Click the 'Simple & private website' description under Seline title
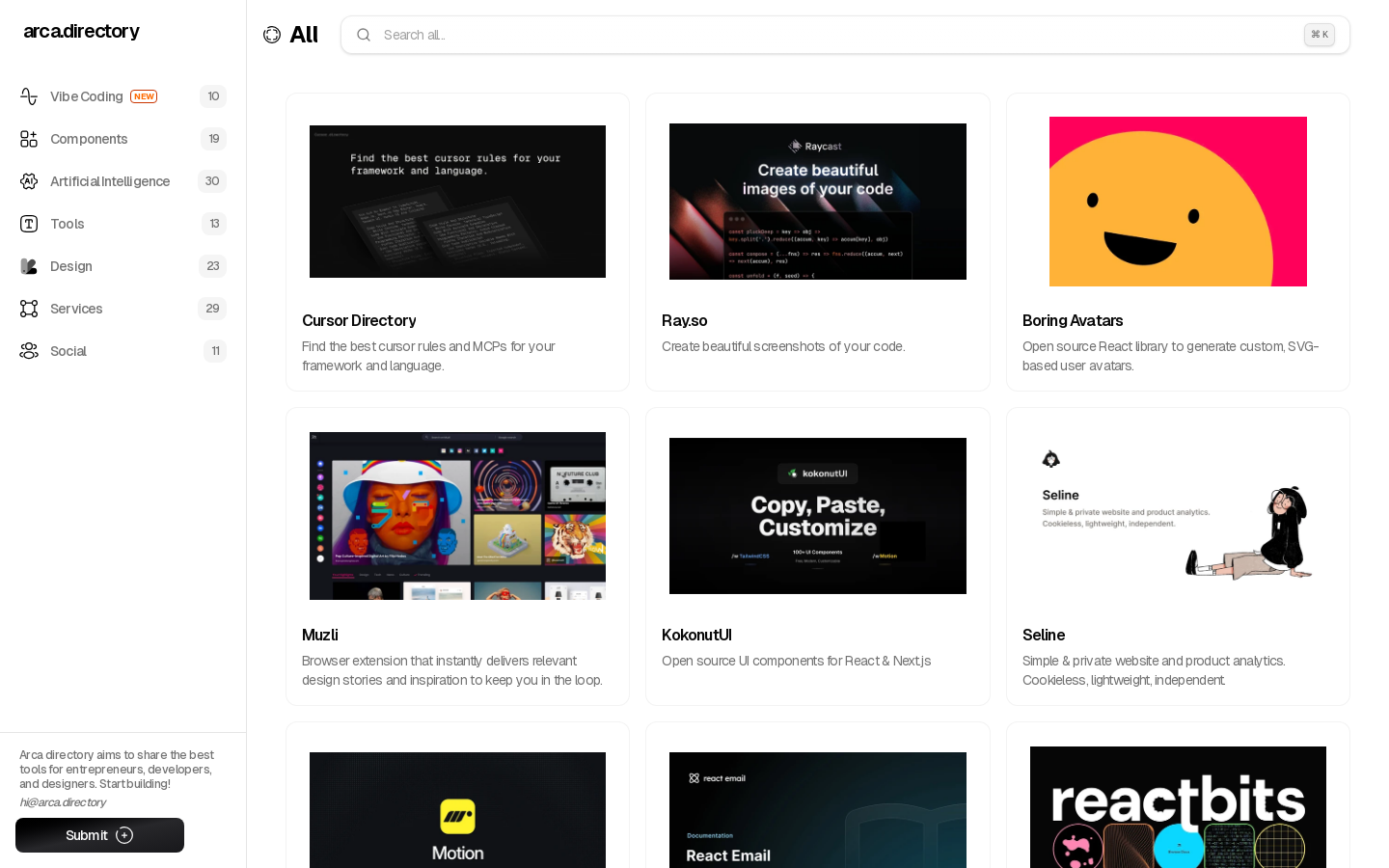This screenshot has width=1389, height=868. point(1154,670)
